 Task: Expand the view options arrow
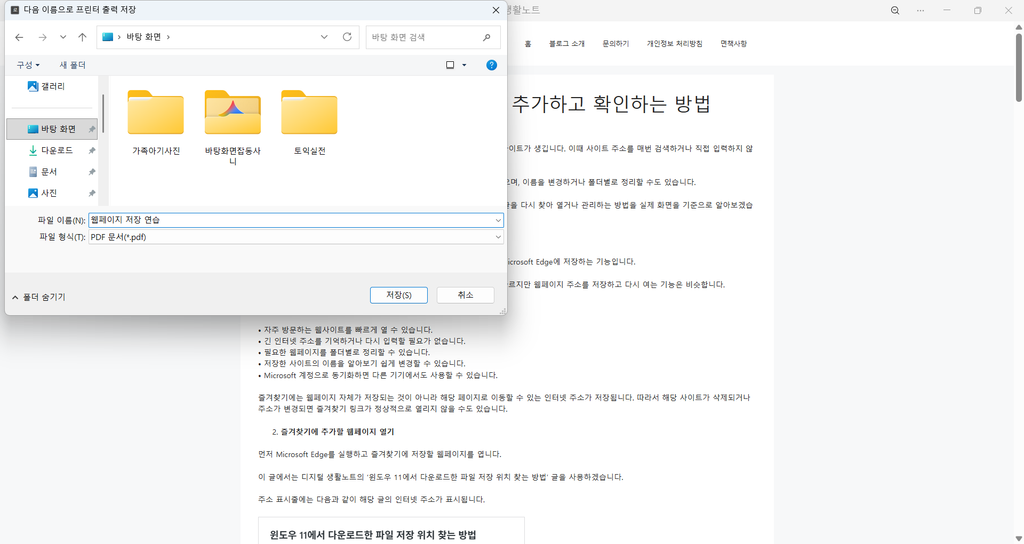click(x=464, y=65)
